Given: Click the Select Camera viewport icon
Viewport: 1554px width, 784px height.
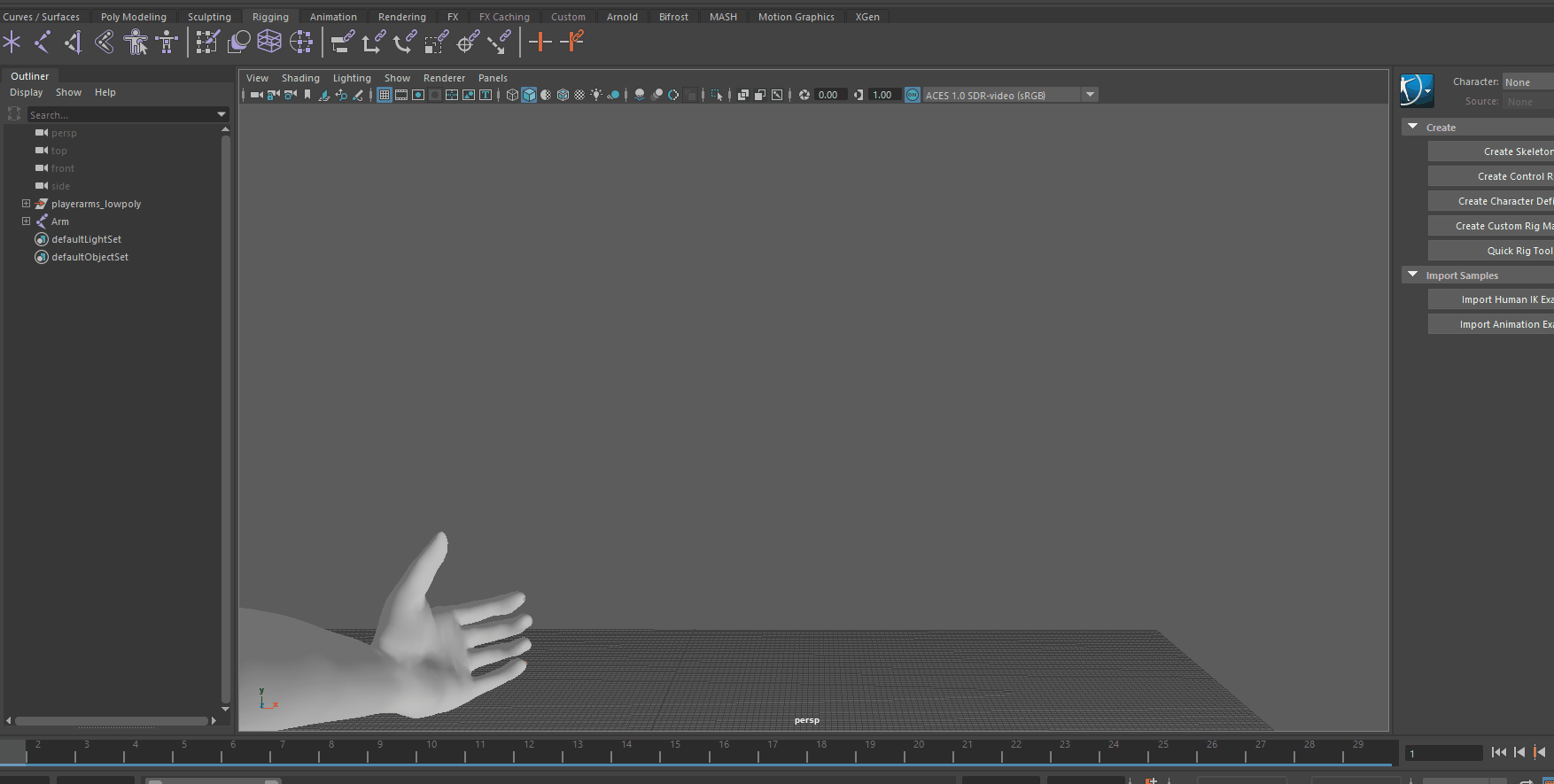Looking at the screenshot, I should pos(257,95).
